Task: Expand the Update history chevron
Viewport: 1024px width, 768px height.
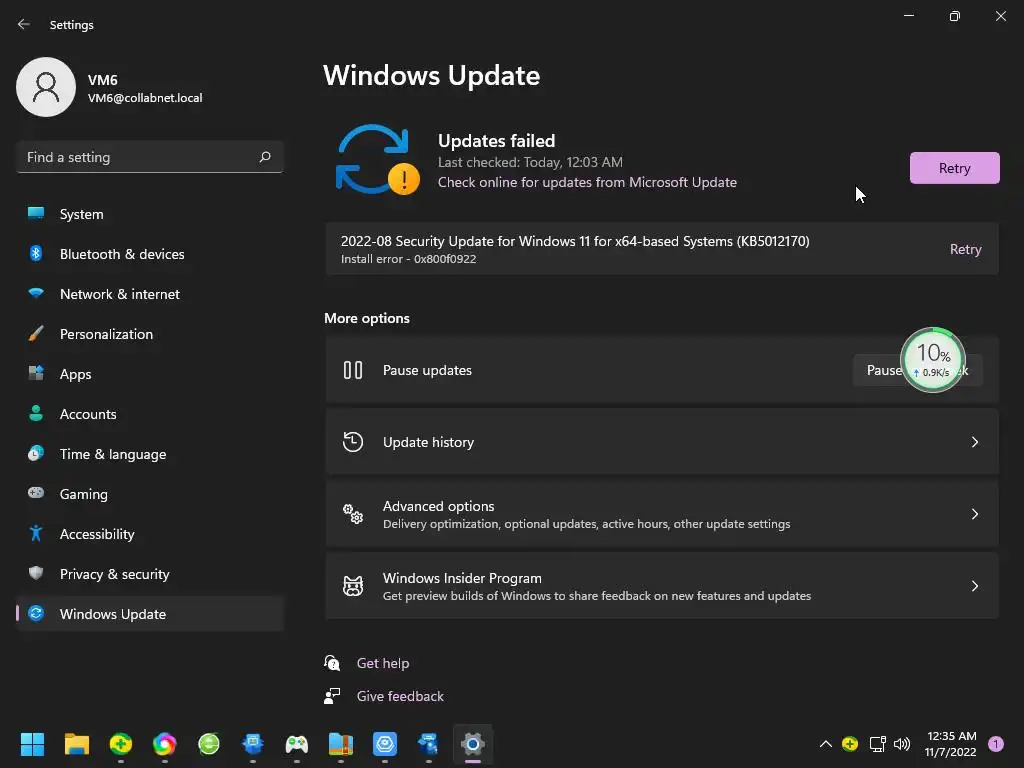Action: pos(974,442)
